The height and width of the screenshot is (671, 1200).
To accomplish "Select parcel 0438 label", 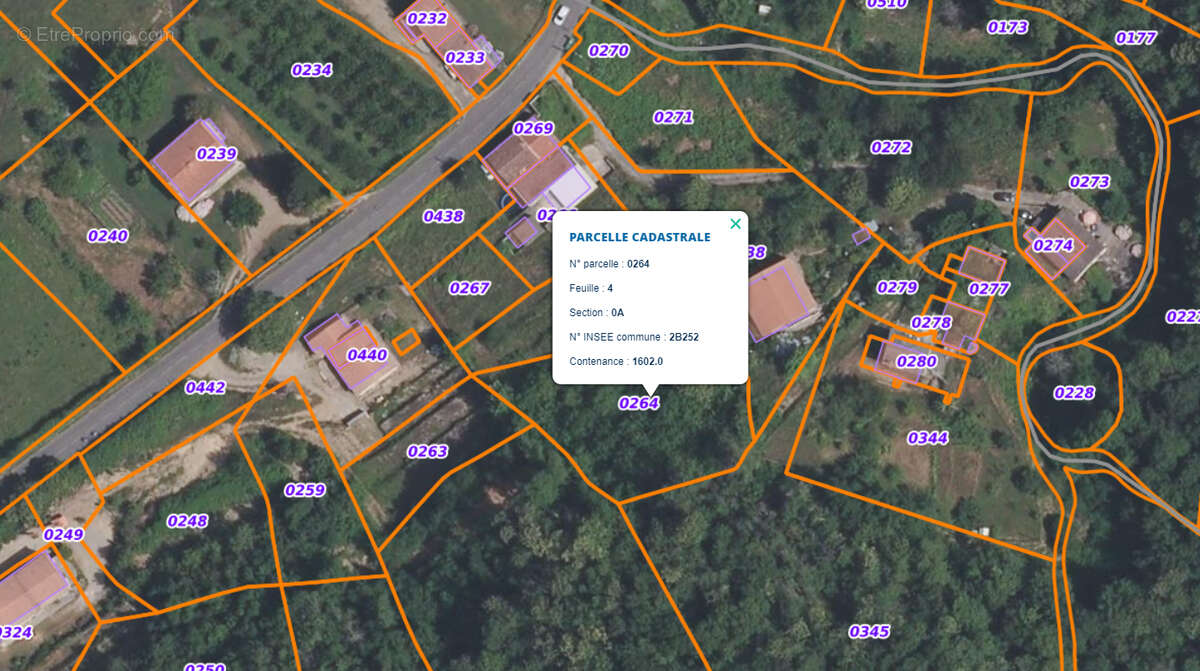I will [x=443, y=216].
